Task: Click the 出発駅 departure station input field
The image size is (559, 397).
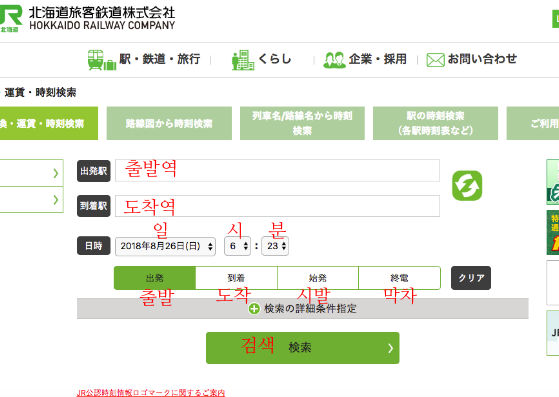Action: [277, 171]
